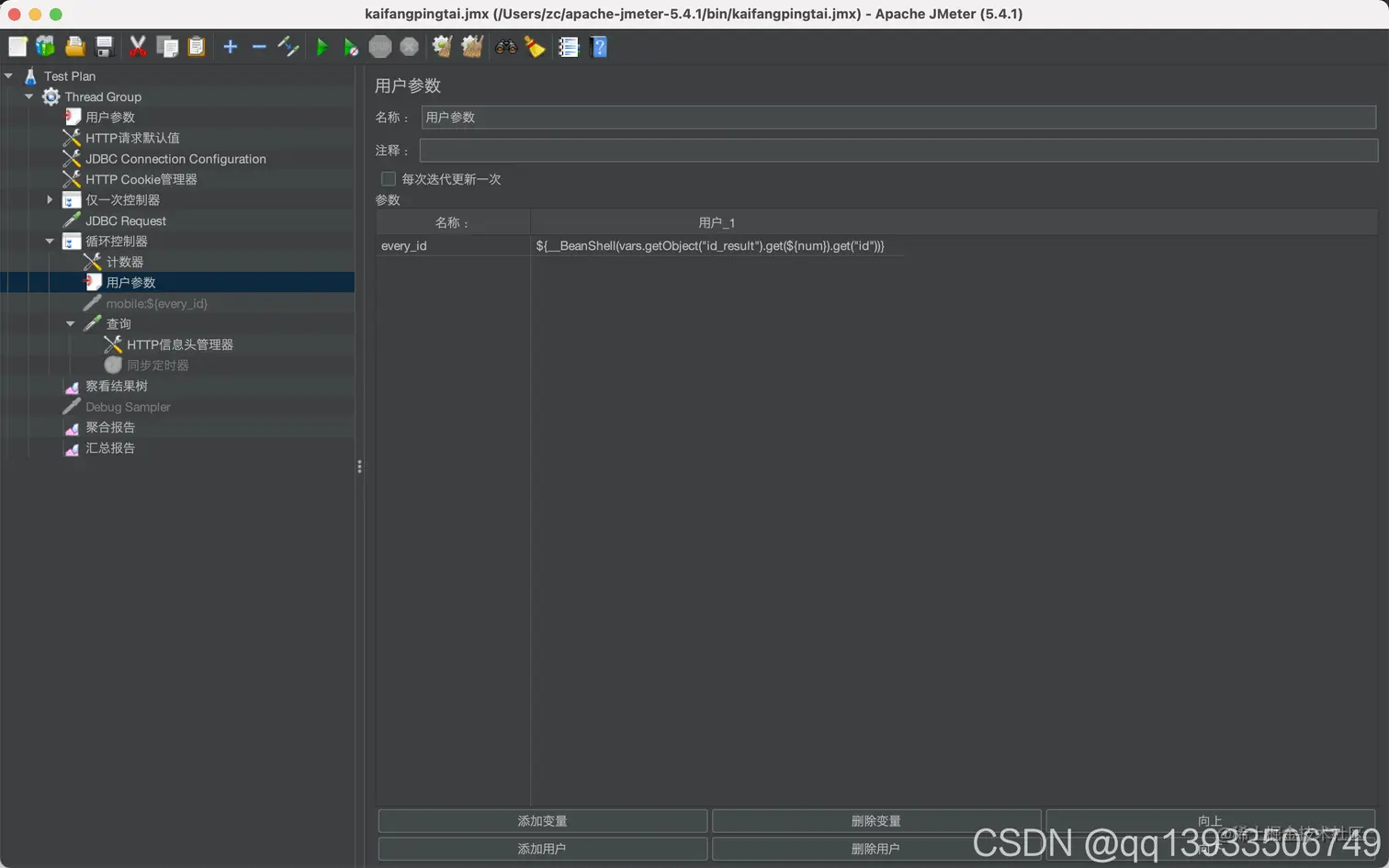The height and width of the screenshot is (868, 1389).
Task: Select disabled mobile:${every_id} sampler
Action: point(156,303)
